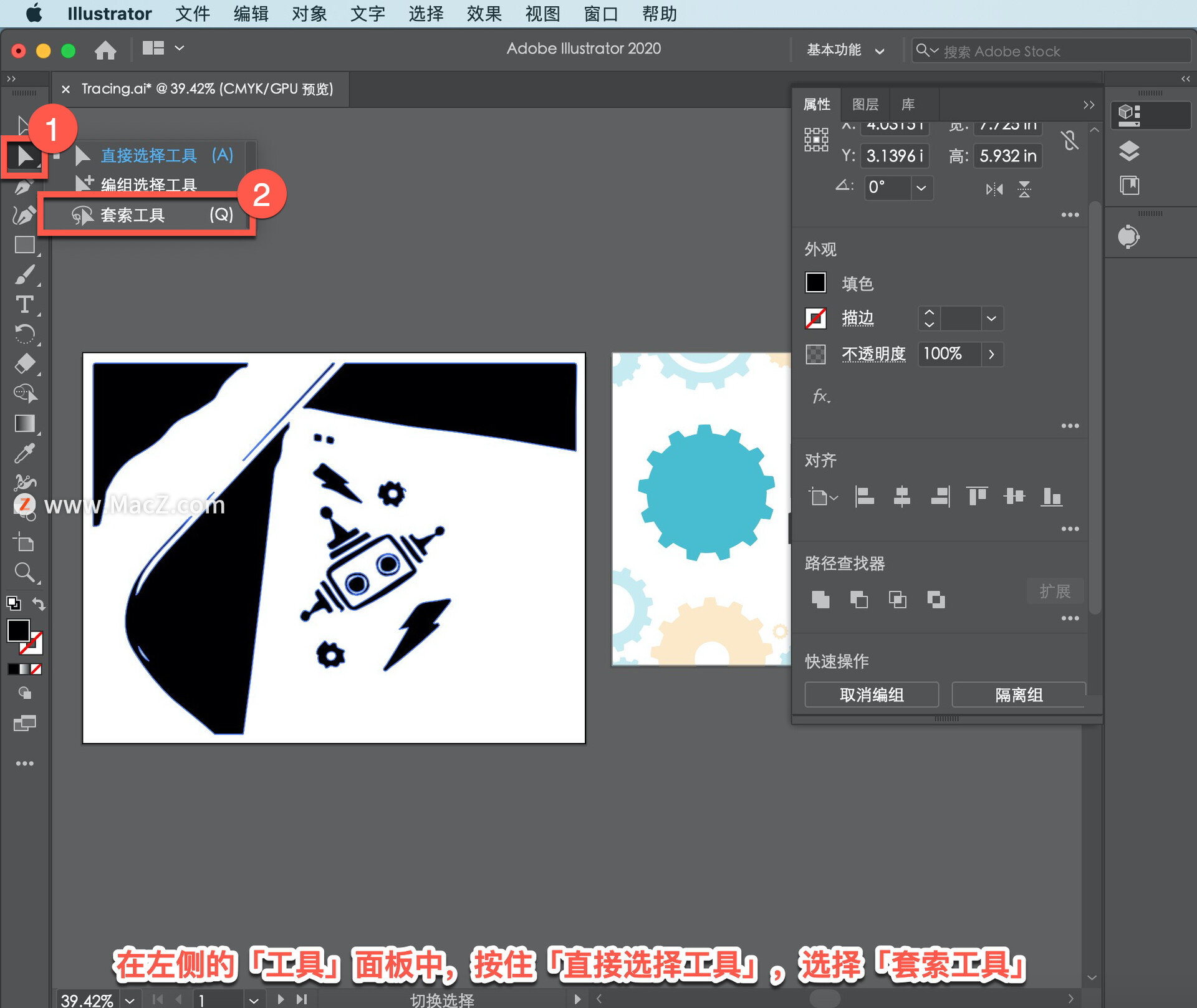Click the Adobe Stock search field

coord(1050,50)
